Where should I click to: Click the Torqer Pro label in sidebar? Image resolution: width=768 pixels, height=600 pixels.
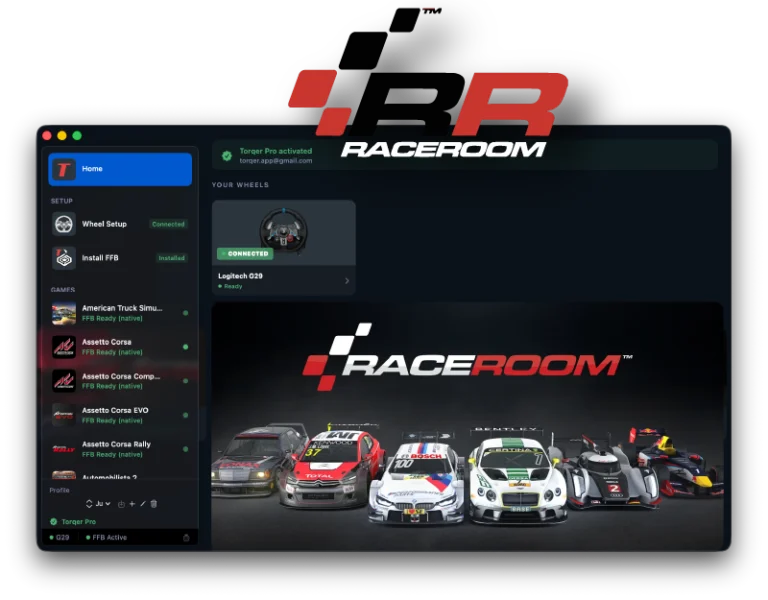(79, 522)
